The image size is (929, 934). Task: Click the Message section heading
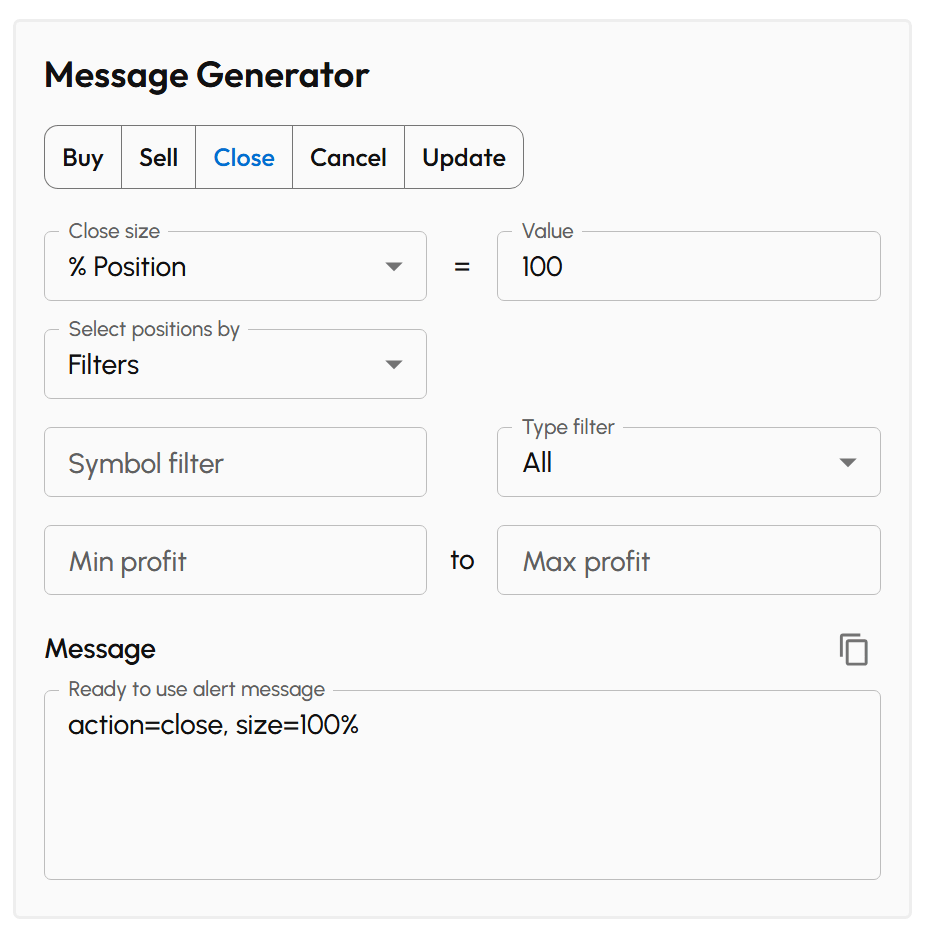tap(100, 649)
